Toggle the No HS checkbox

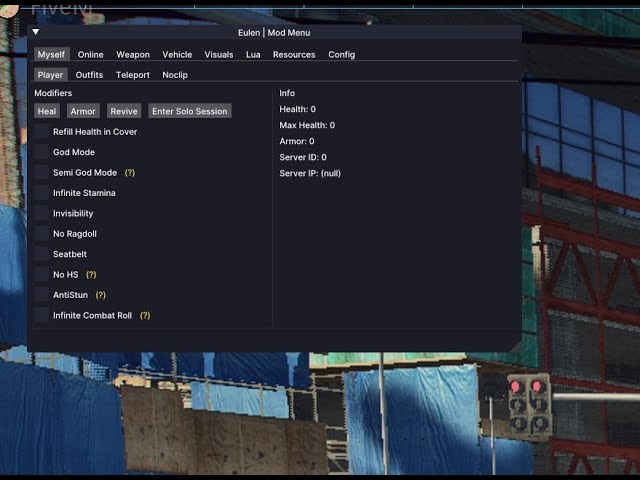[x=42, y=274]
